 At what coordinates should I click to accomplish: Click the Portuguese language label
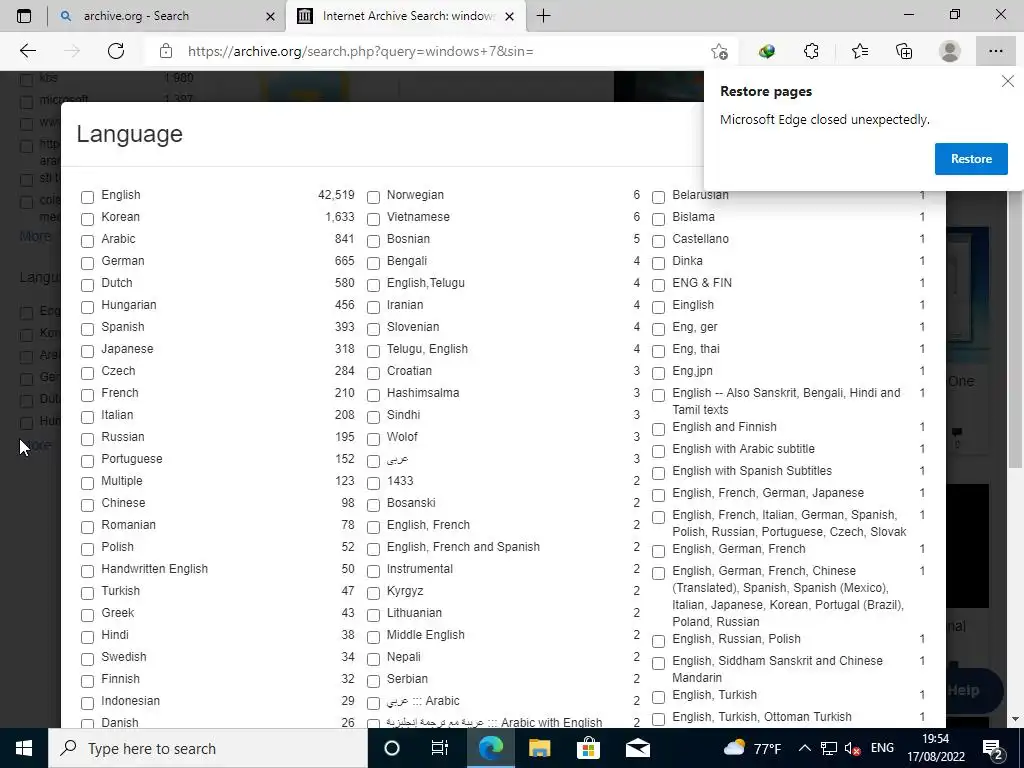click(x=132, y=458)
